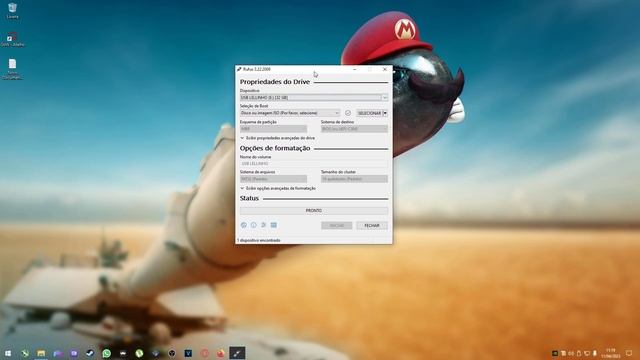Image resolution: width=640 pixels, height=360 pixels.
Task: Click the arrow beside the SELECIONAR button
Action: pos(385,113)
